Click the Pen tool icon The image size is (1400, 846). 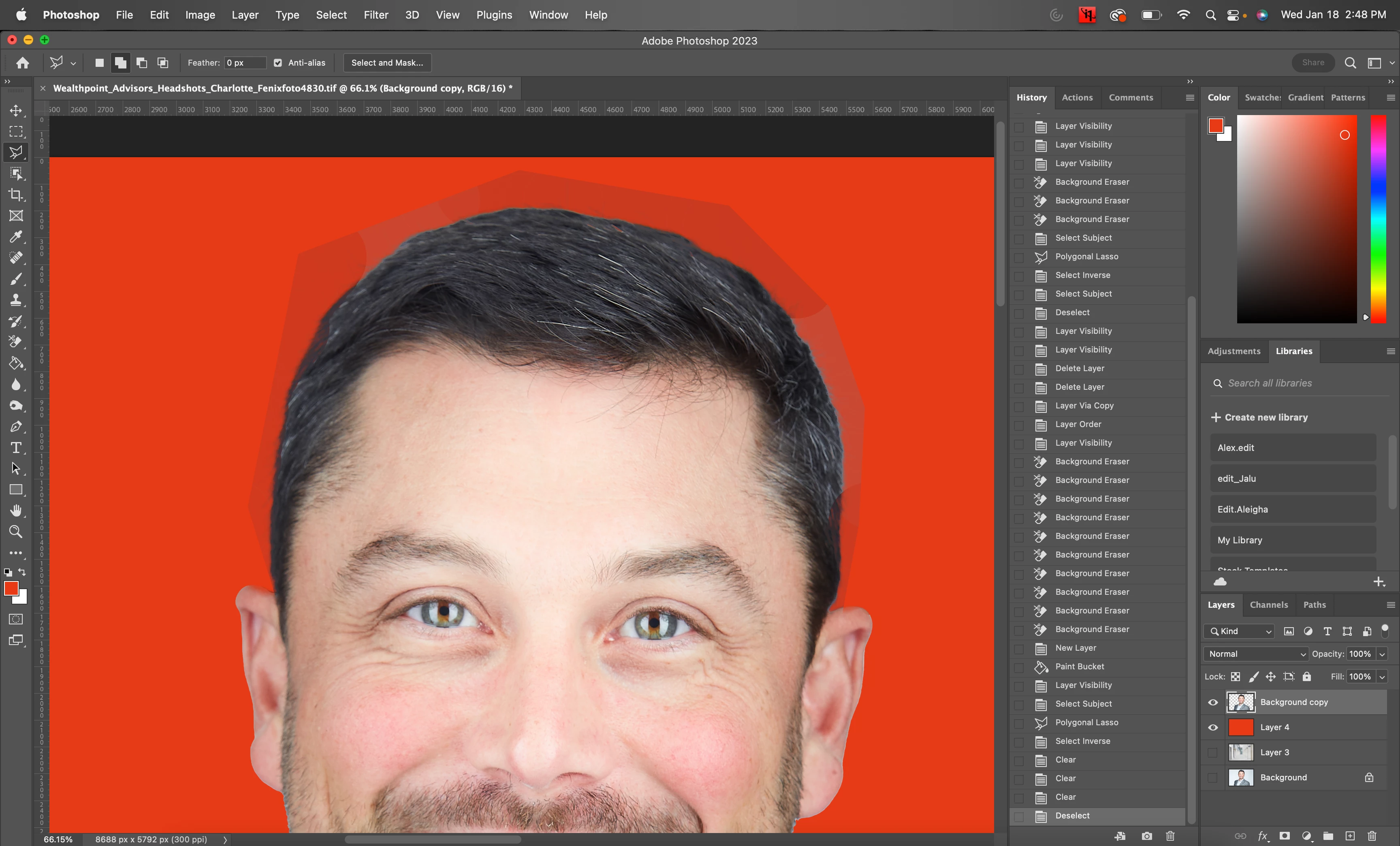16,427
